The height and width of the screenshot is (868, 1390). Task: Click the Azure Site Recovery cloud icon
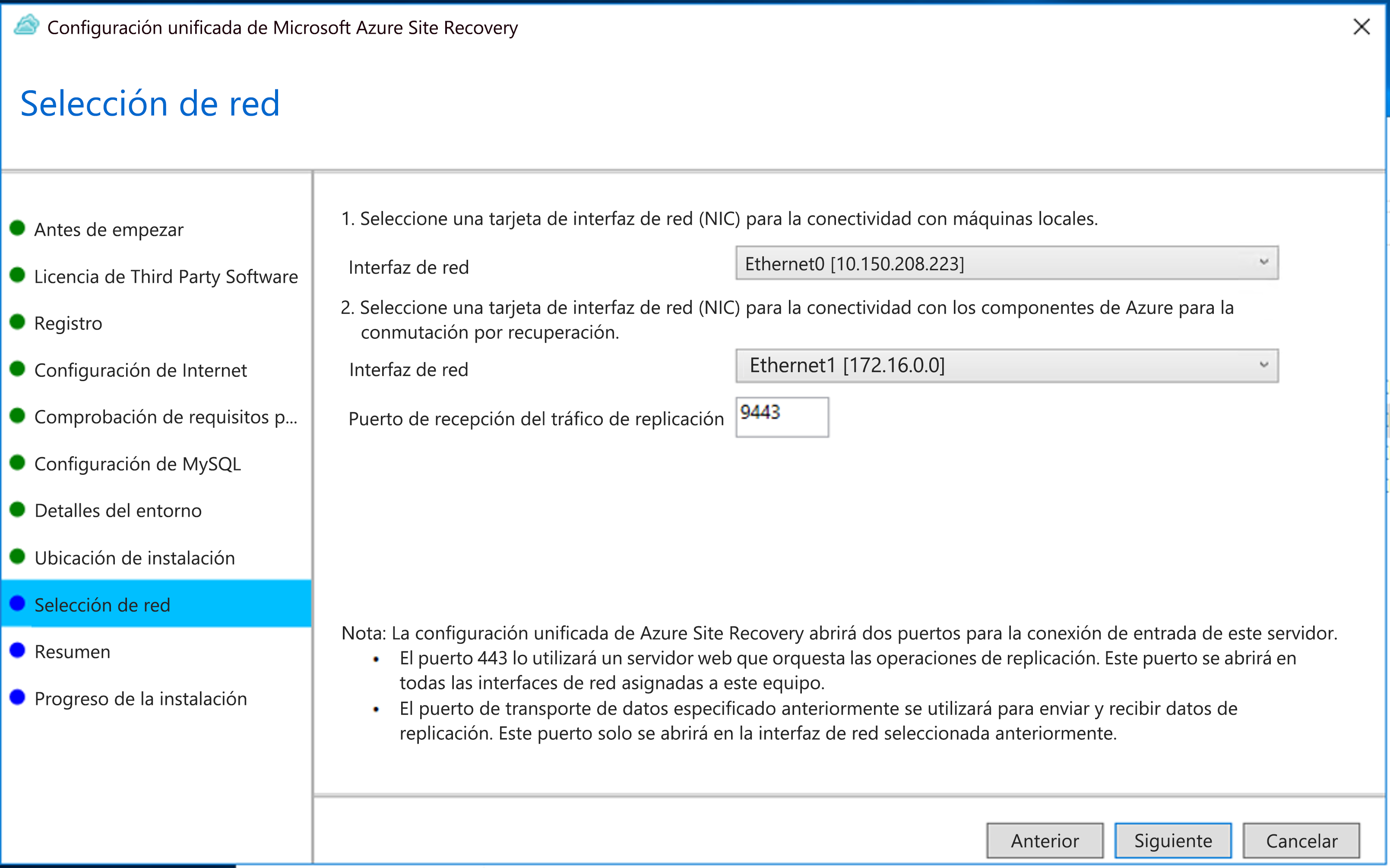tap(26, 26)
